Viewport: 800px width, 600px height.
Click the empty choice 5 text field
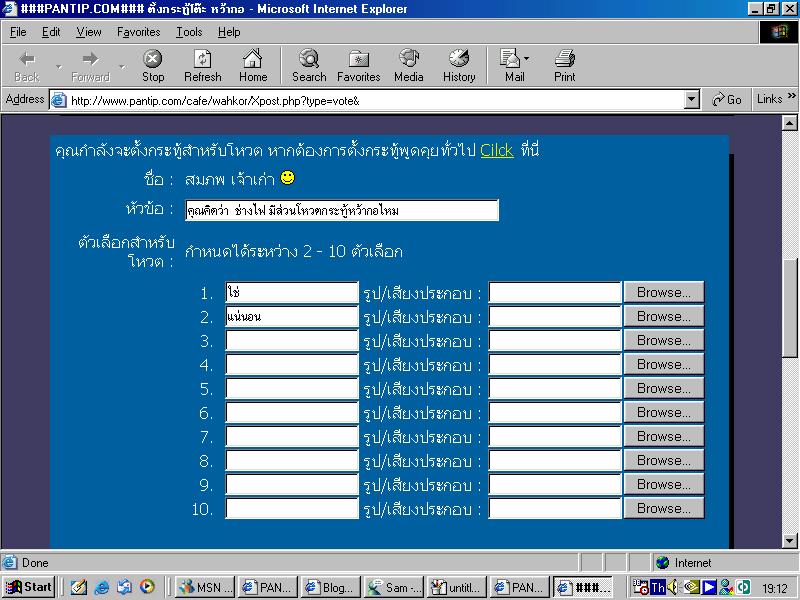[x=292, y=388]
